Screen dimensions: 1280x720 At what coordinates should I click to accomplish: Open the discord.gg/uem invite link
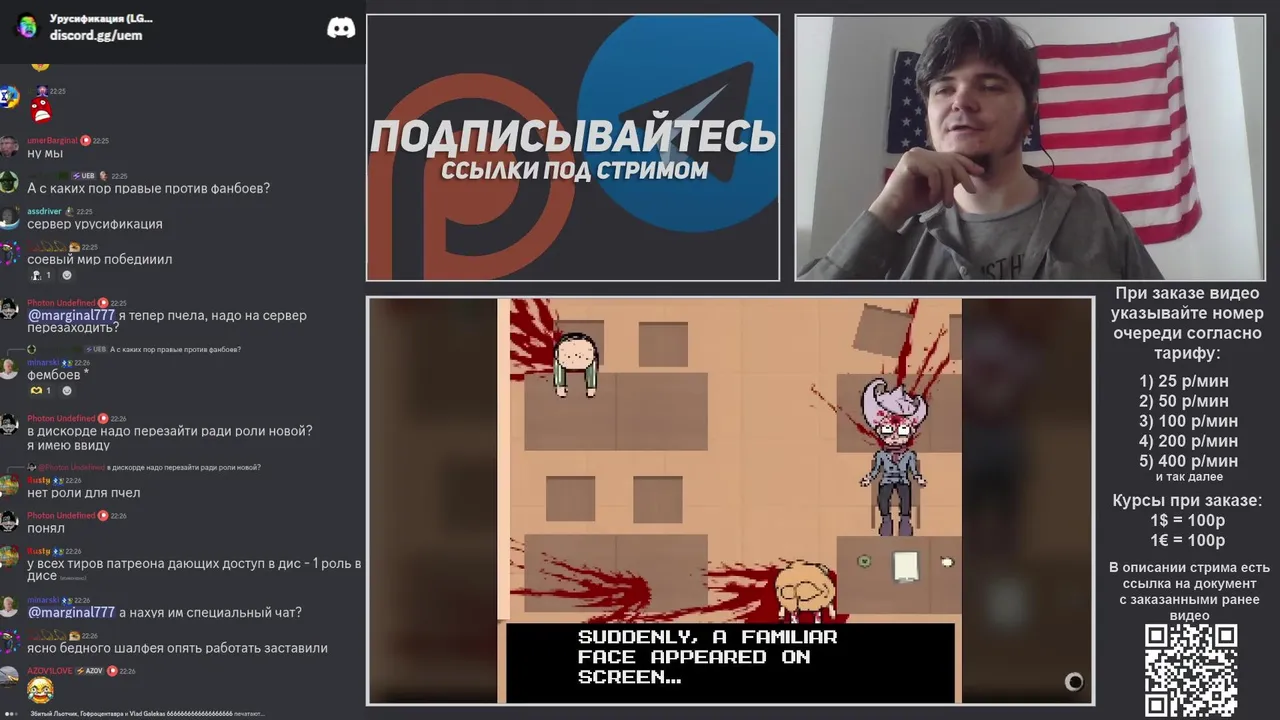pos(96,35)
